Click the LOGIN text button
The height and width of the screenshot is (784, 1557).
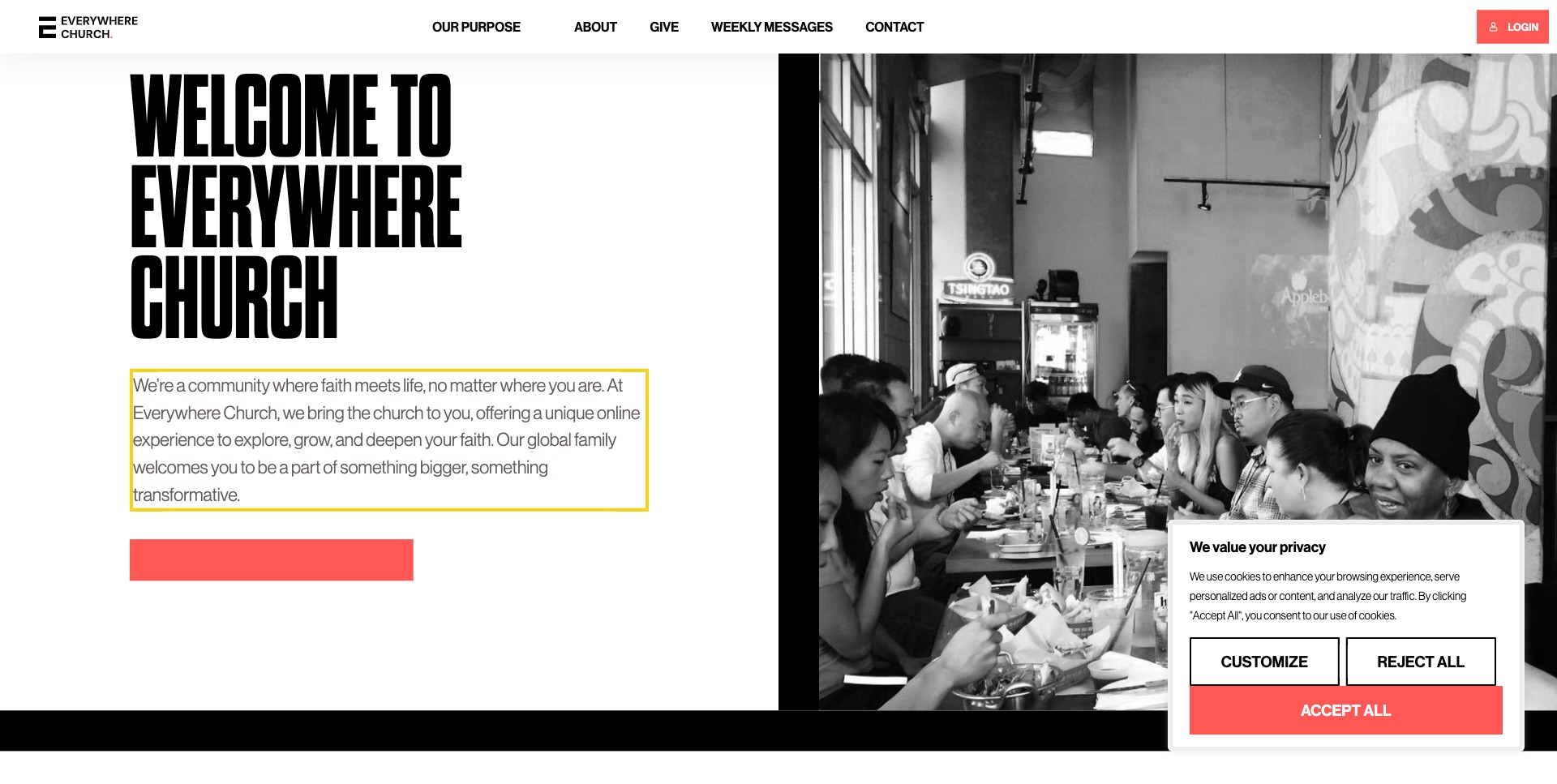(x=1522, y=27)
